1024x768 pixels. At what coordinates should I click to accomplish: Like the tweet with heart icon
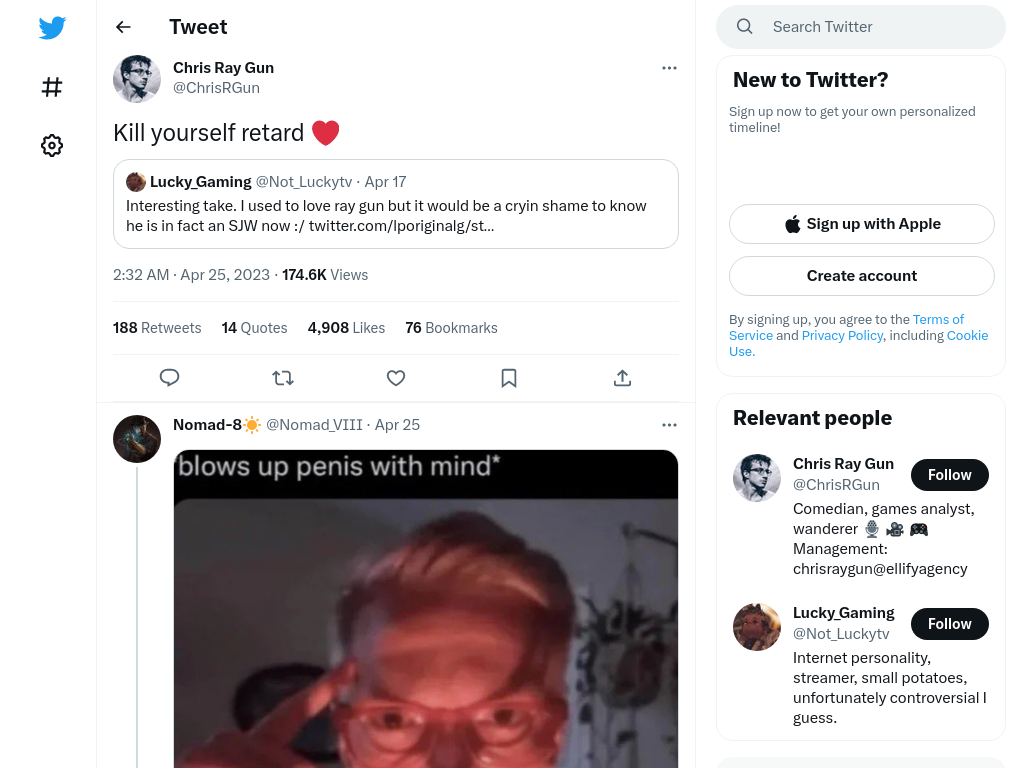point(396,378)
